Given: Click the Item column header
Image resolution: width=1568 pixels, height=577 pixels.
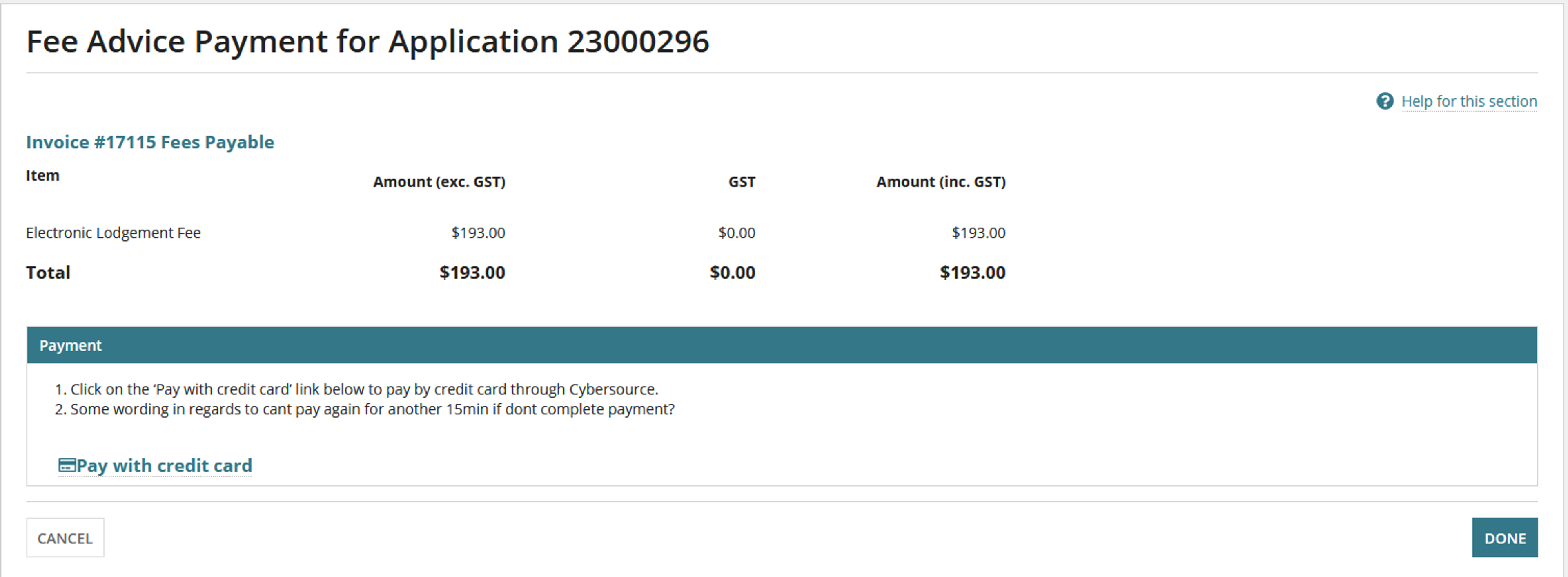Looking at the screenshot, I should [42, 175].
